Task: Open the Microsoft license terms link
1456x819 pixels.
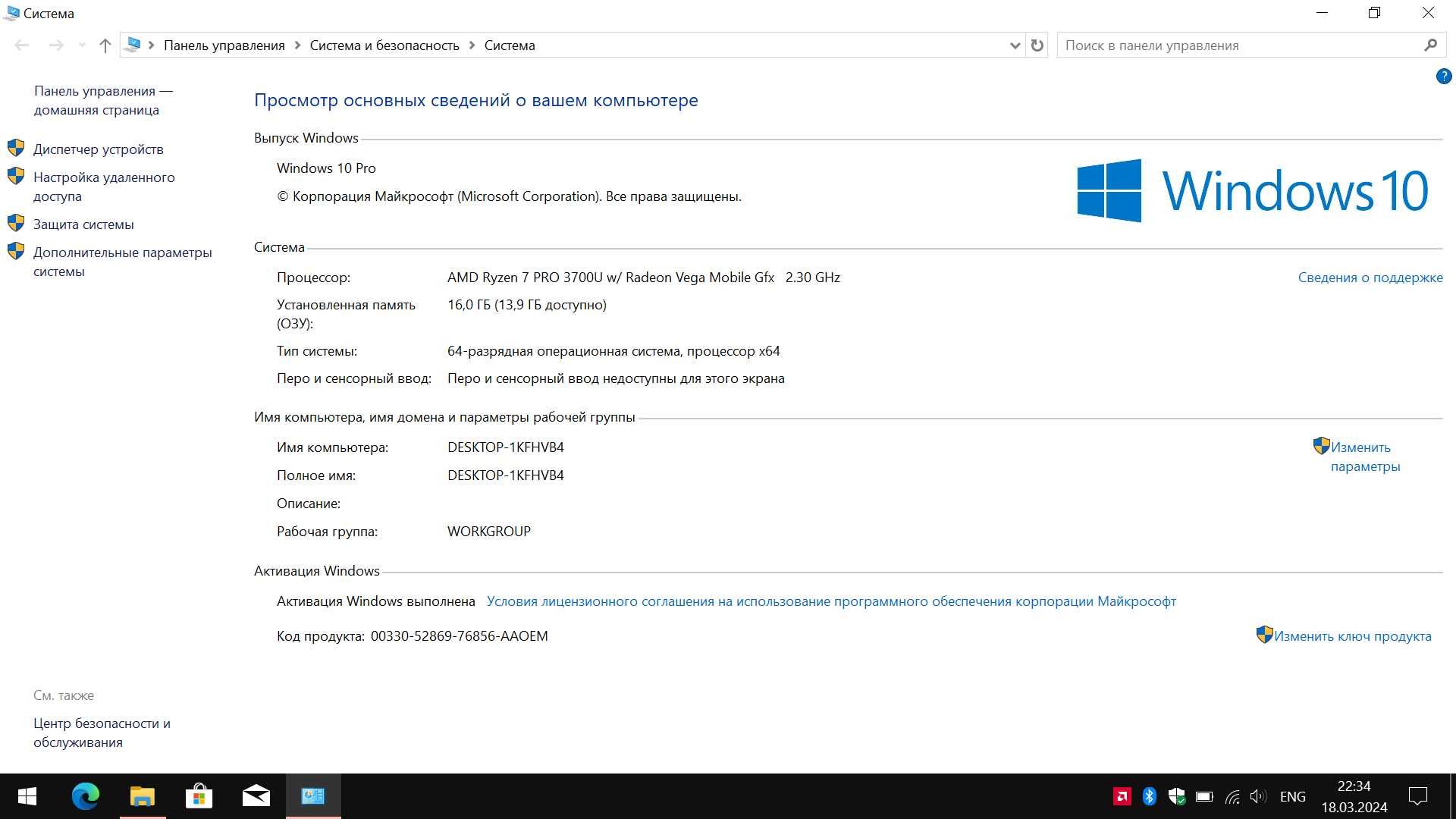Action: click(x=831, y=601)
